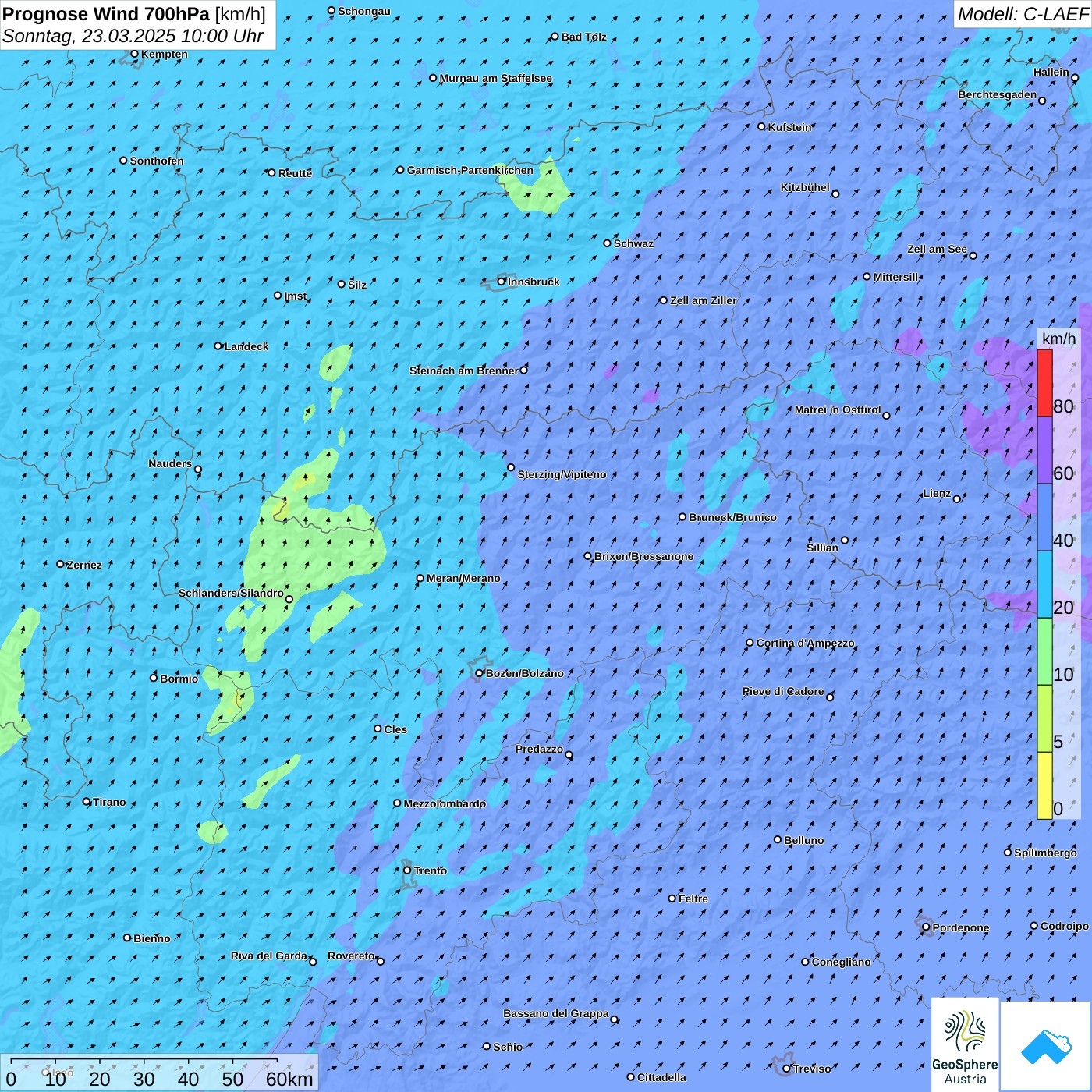Click the Nauders location dot
Screen dimensions: 1092x1092
[198, 469]
